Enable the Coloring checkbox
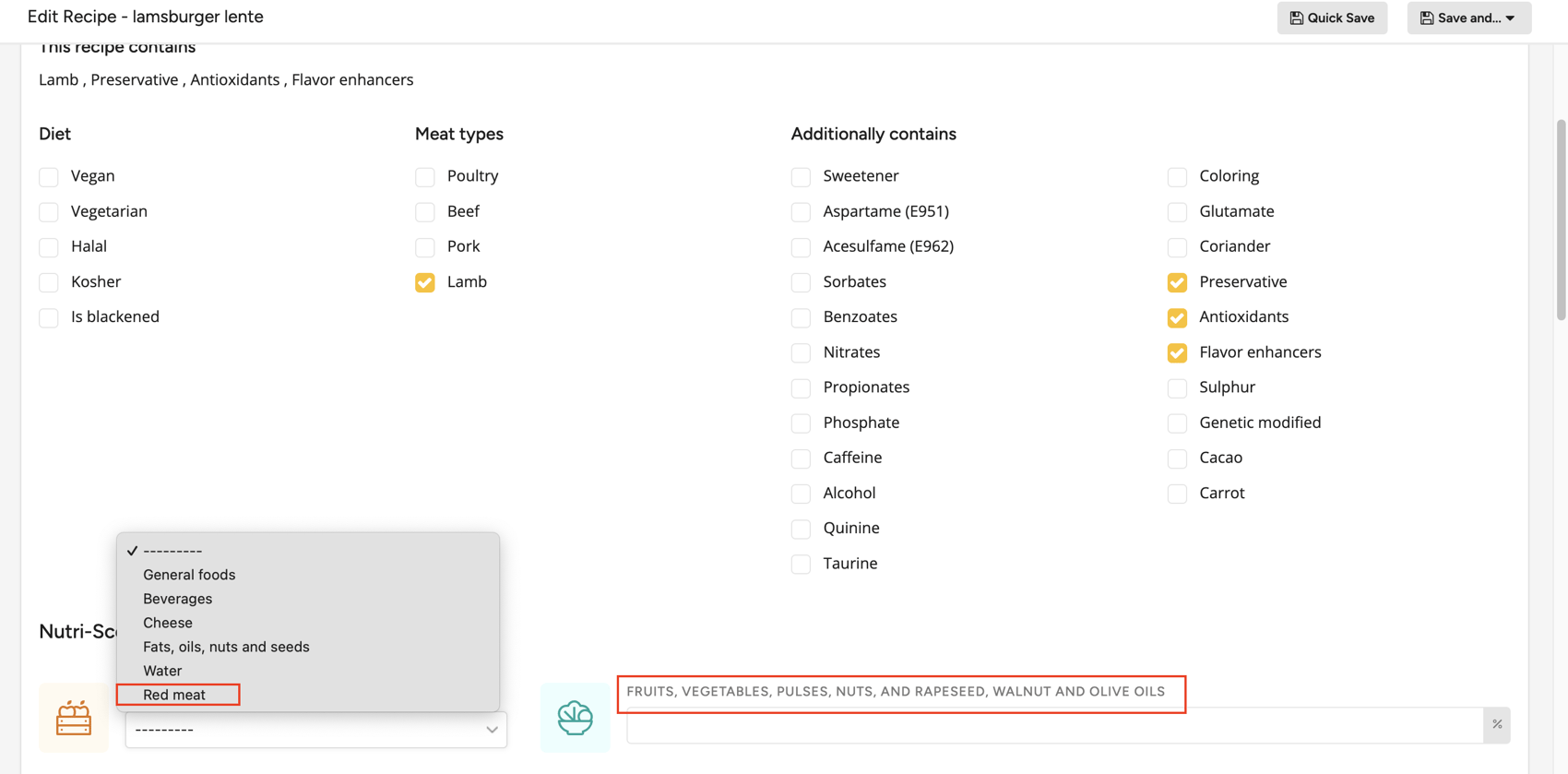Image resolution: width=1568 pixels, height=774 pixels. click(x=1177, y=176)
